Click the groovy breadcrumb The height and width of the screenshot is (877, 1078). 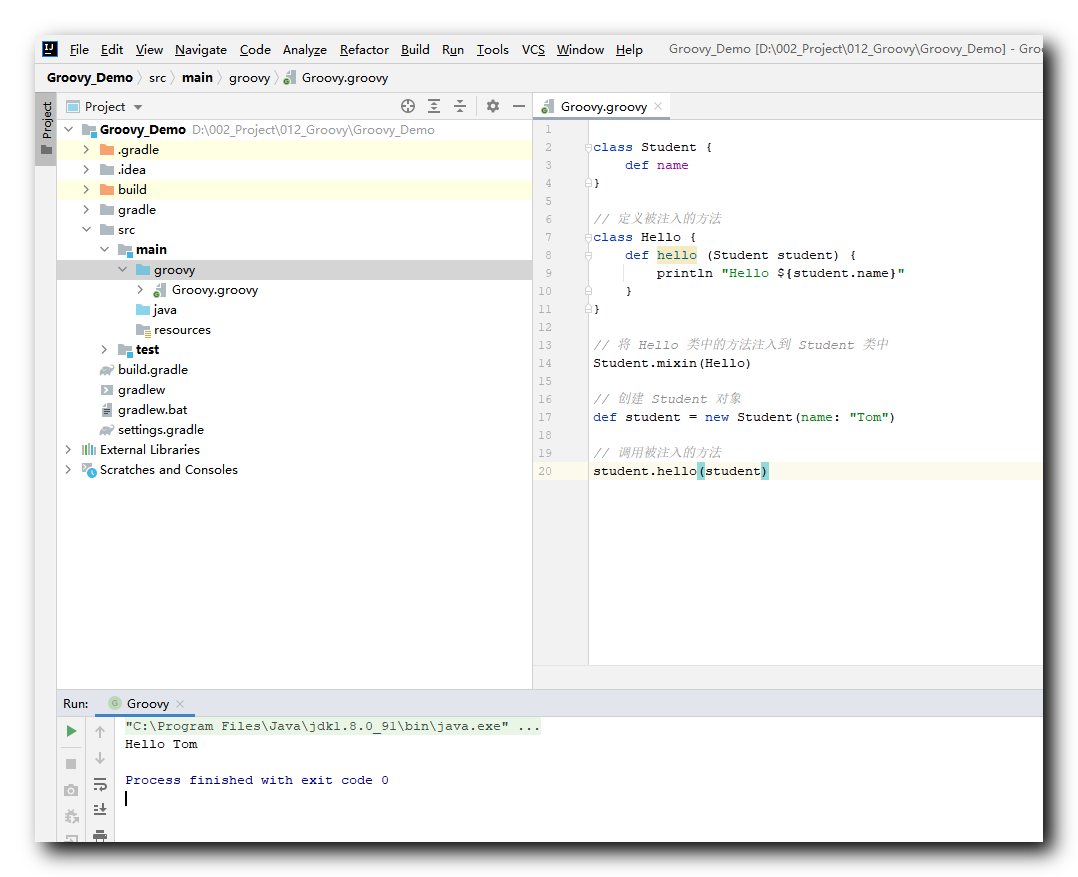(249, 78)
